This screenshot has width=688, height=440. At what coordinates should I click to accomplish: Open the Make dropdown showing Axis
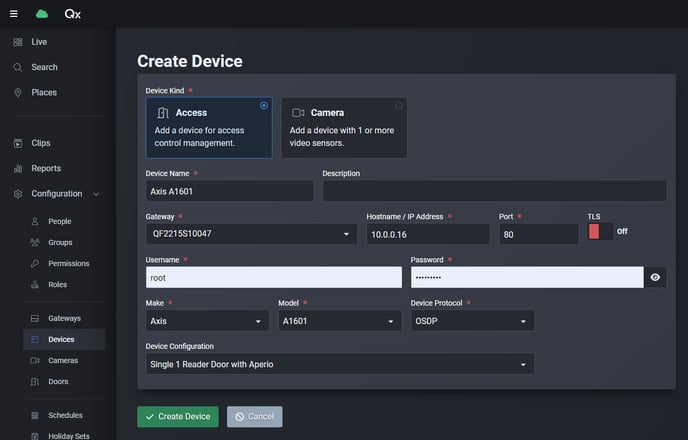point(207,321)
